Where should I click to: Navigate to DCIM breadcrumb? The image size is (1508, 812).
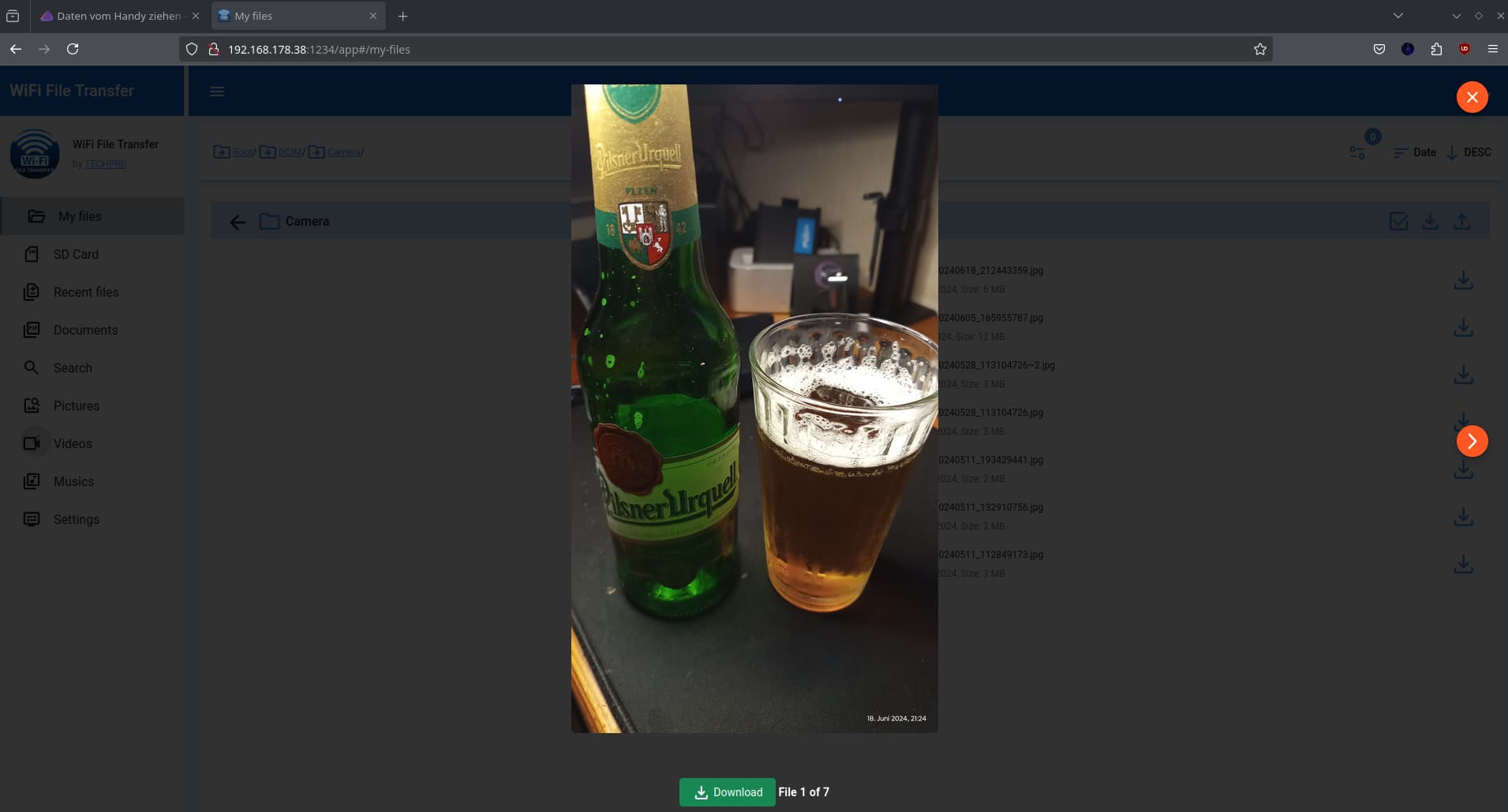click(290, 152)
